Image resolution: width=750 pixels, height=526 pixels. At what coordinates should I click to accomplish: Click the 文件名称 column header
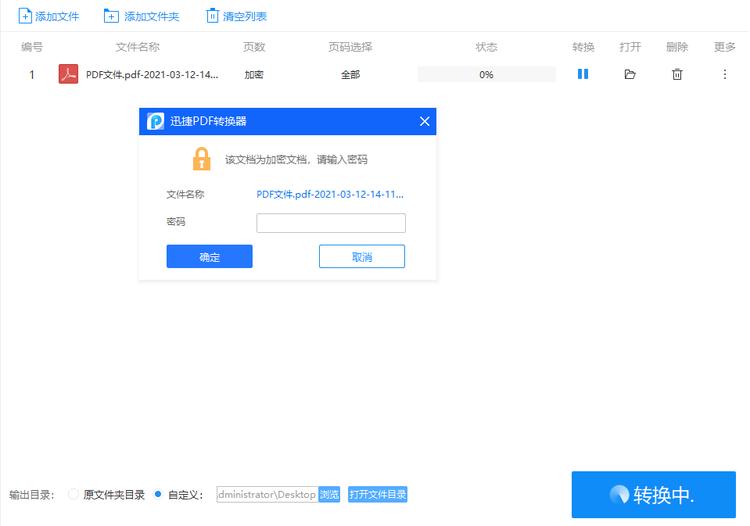(x=138, y=47)
